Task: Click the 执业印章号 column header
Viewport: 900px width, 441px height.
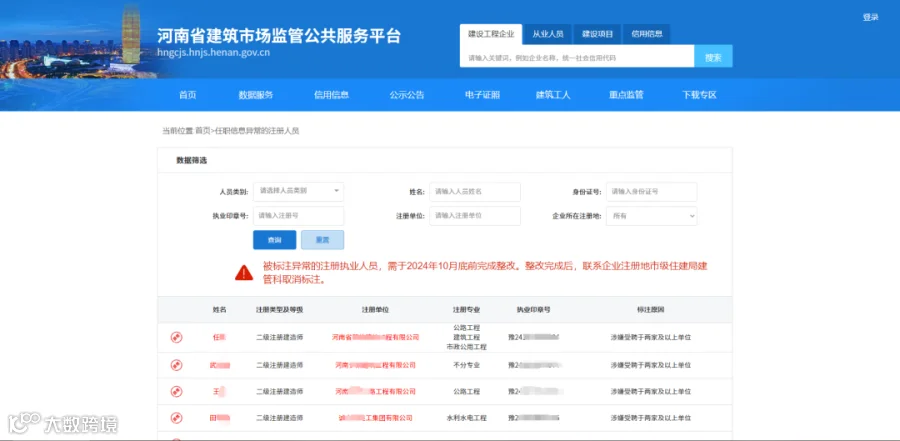Action: click(x=533, y=310)
